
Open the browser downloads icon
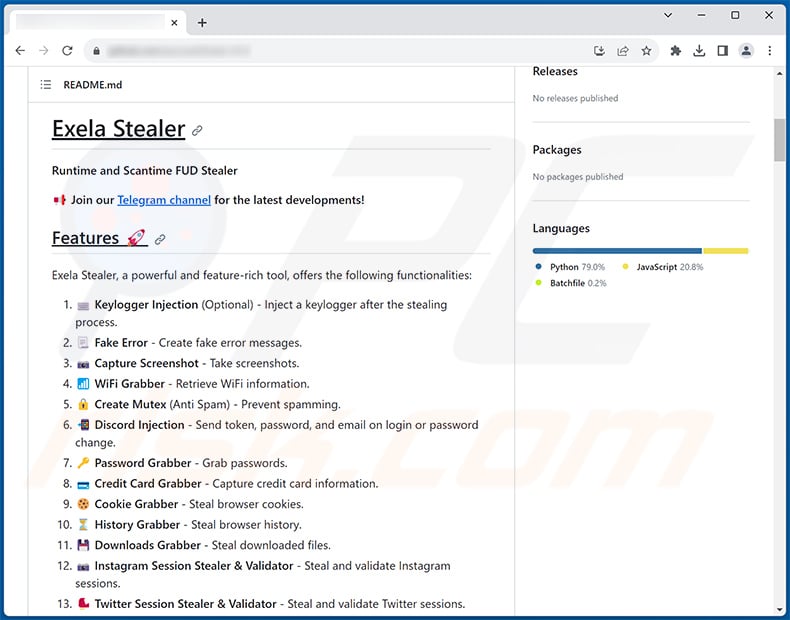pyautogui.click(x=699, y=50)
